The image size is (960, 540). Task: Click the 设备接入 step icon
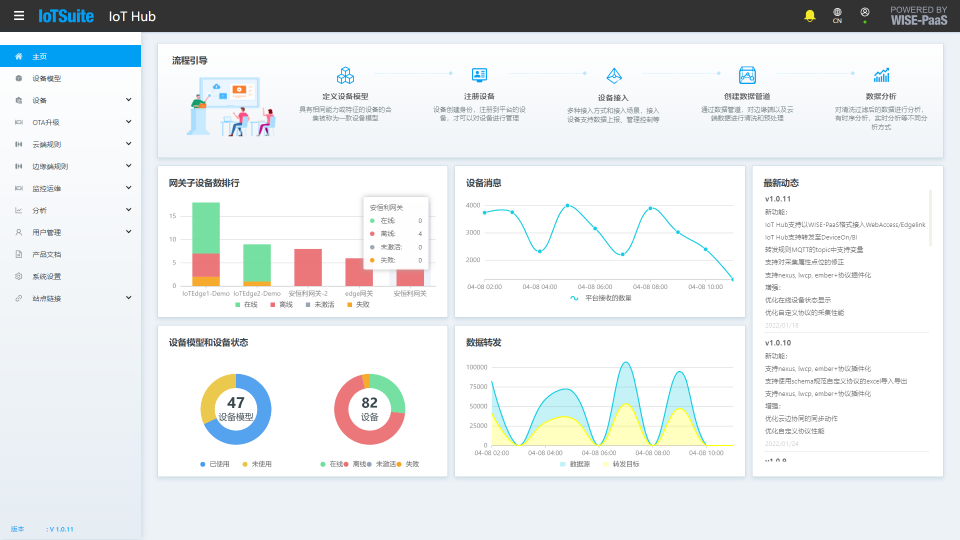click(x=613, y=76)
